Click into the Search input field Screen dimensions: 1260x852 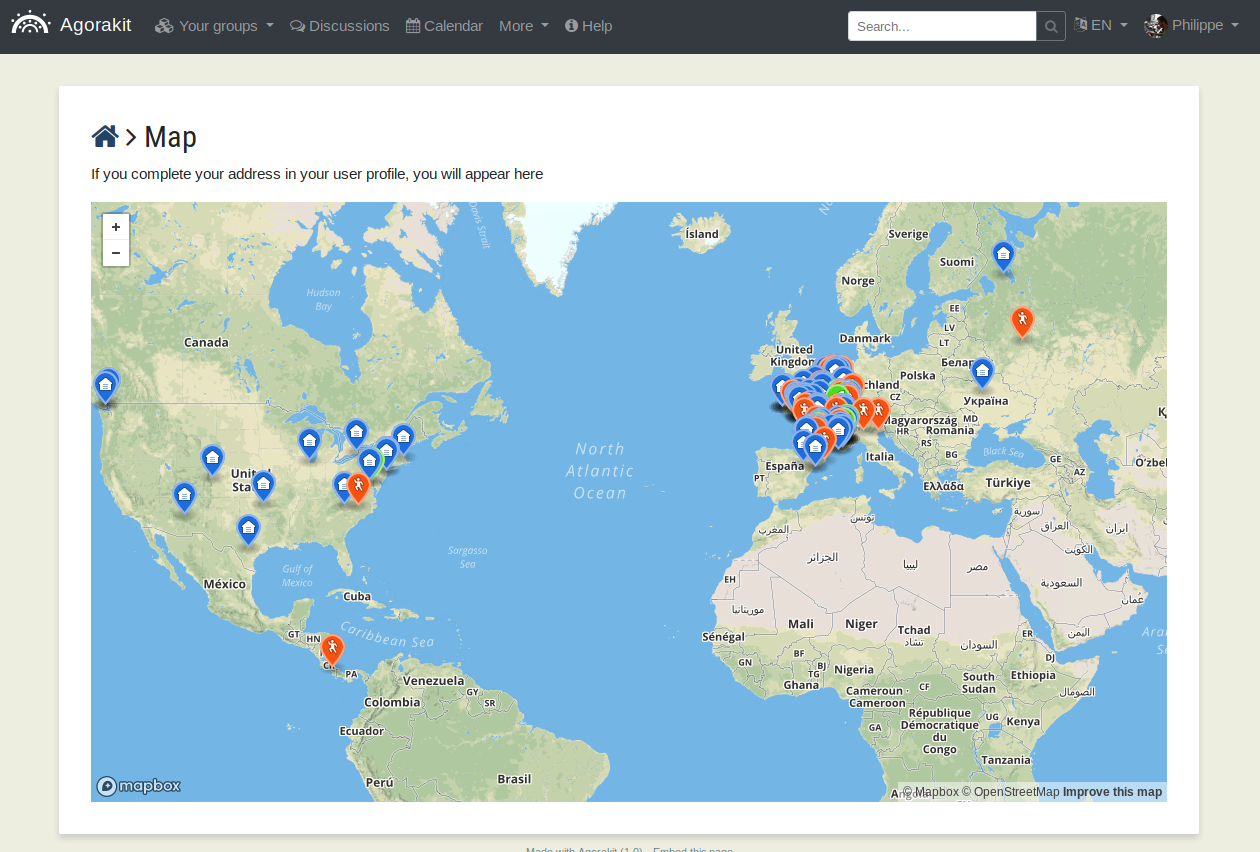point(941,27)
